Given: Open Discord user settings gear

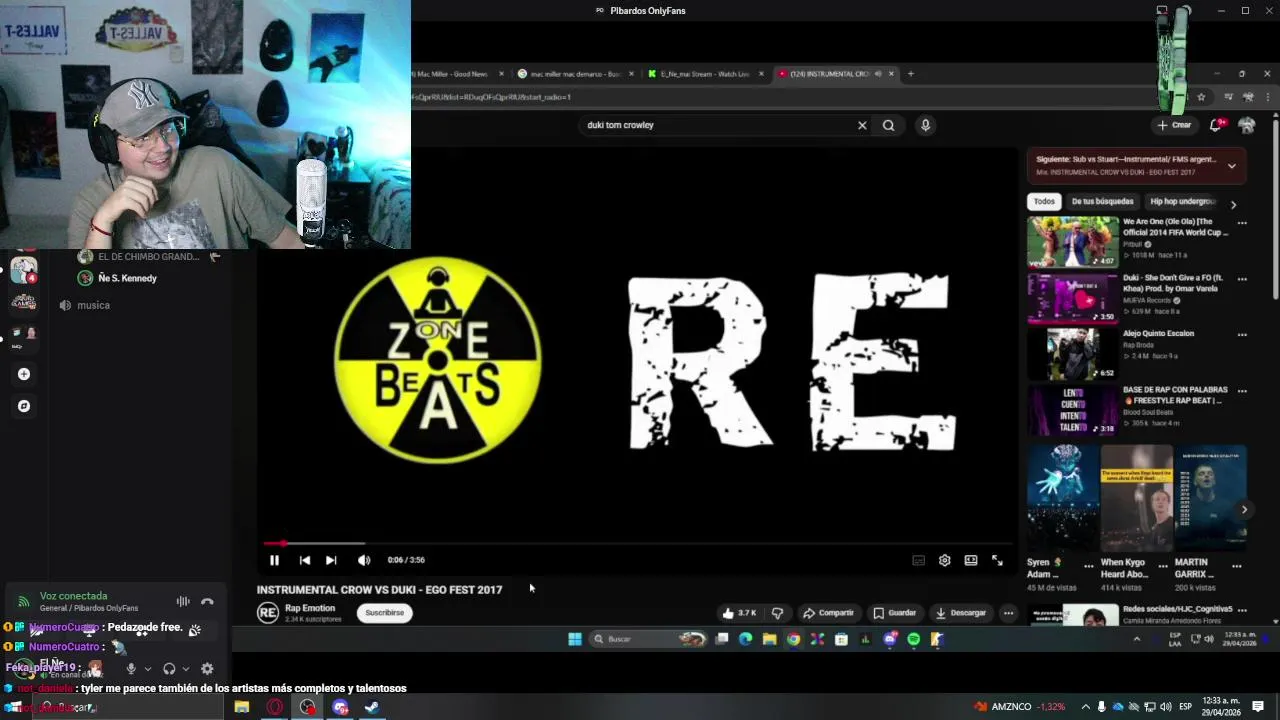Looking at the screenshot, I should pyautogui.click(x=207, y=669).
